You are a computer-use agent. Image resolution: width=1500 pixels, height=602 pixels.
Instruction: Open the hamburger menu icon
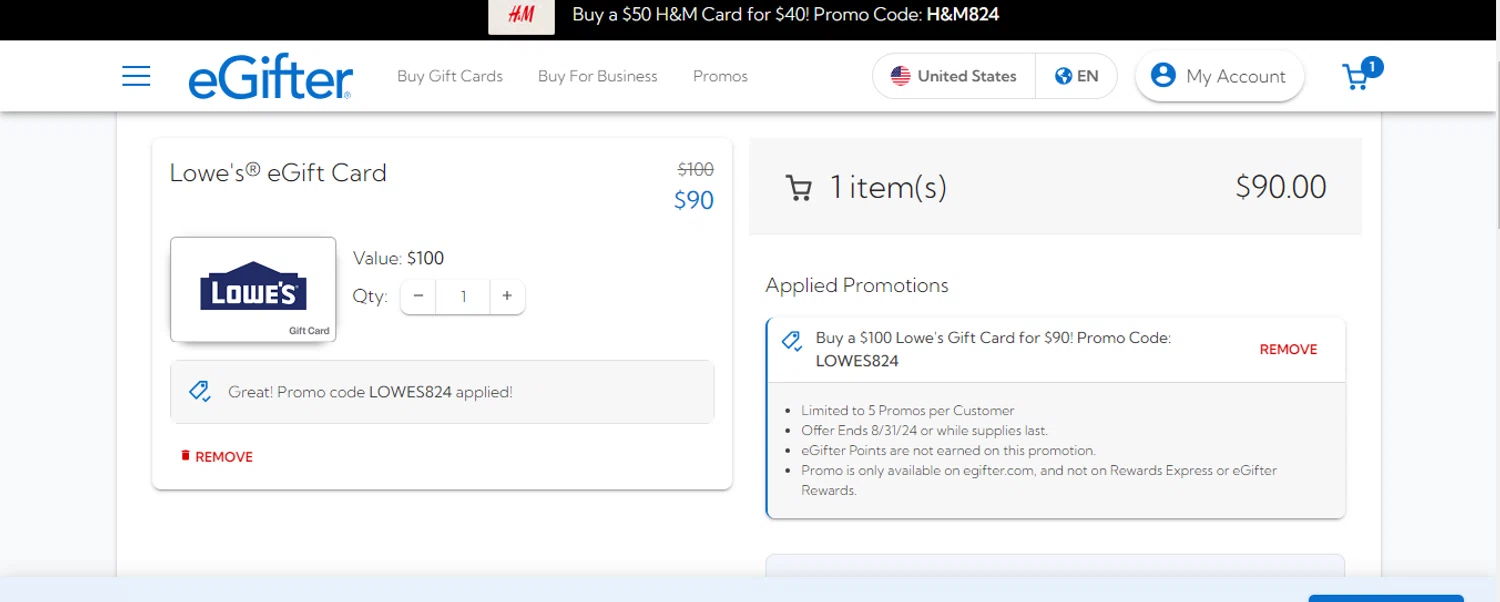(136, 76)
